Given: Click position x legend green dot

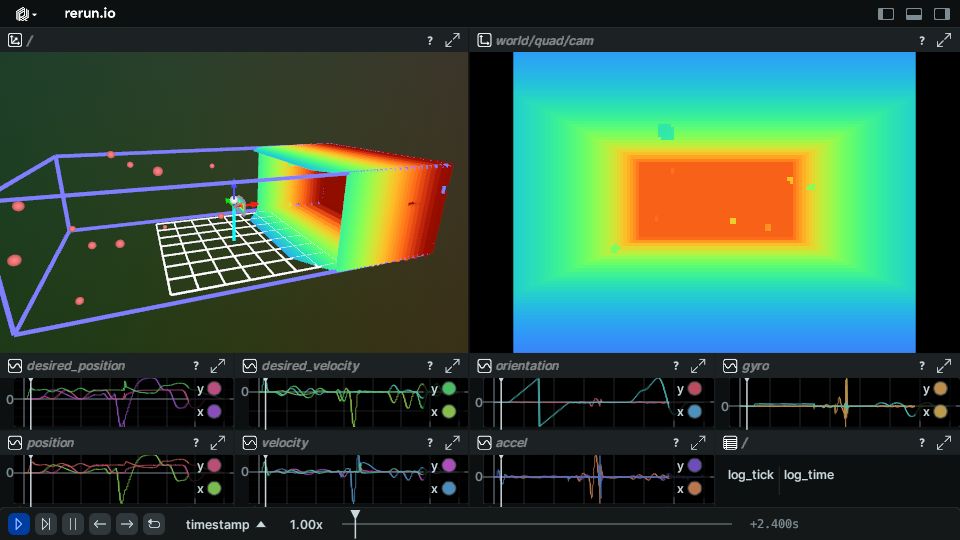Looking at the screenshot, I should tap(214, 489).
